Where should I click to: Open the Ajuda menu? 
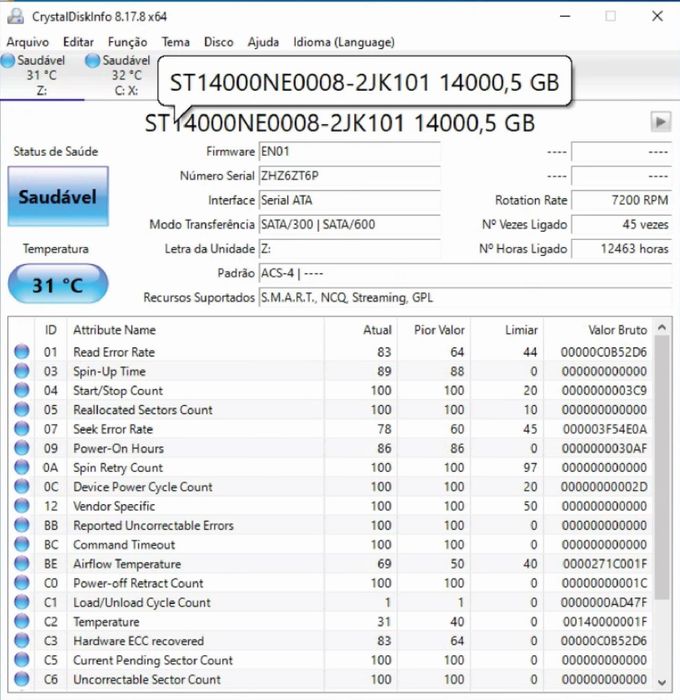coord(263,42)
